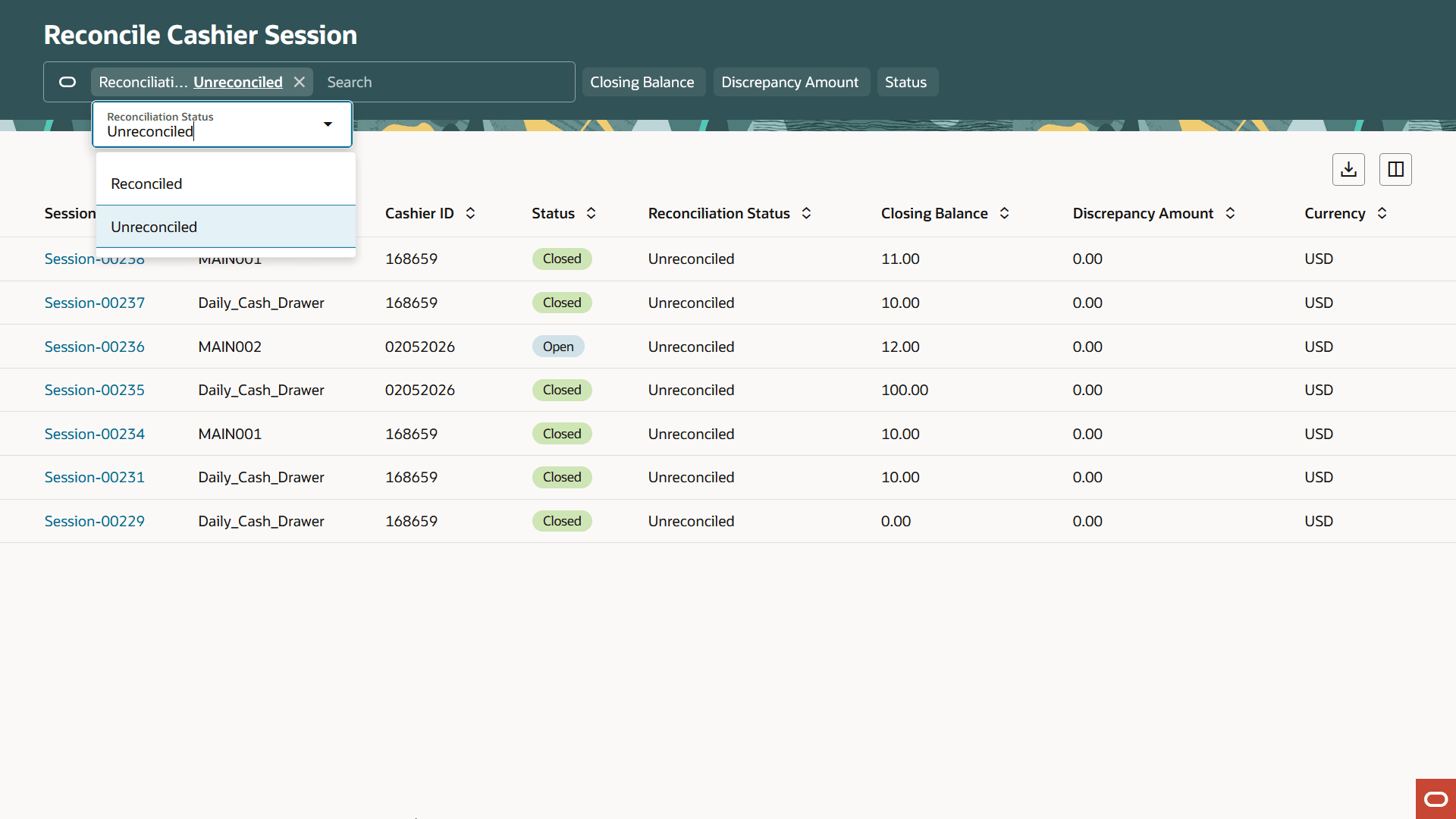
Task: Click the filter toggle icon beside the search bar
Action: (67, 82)
